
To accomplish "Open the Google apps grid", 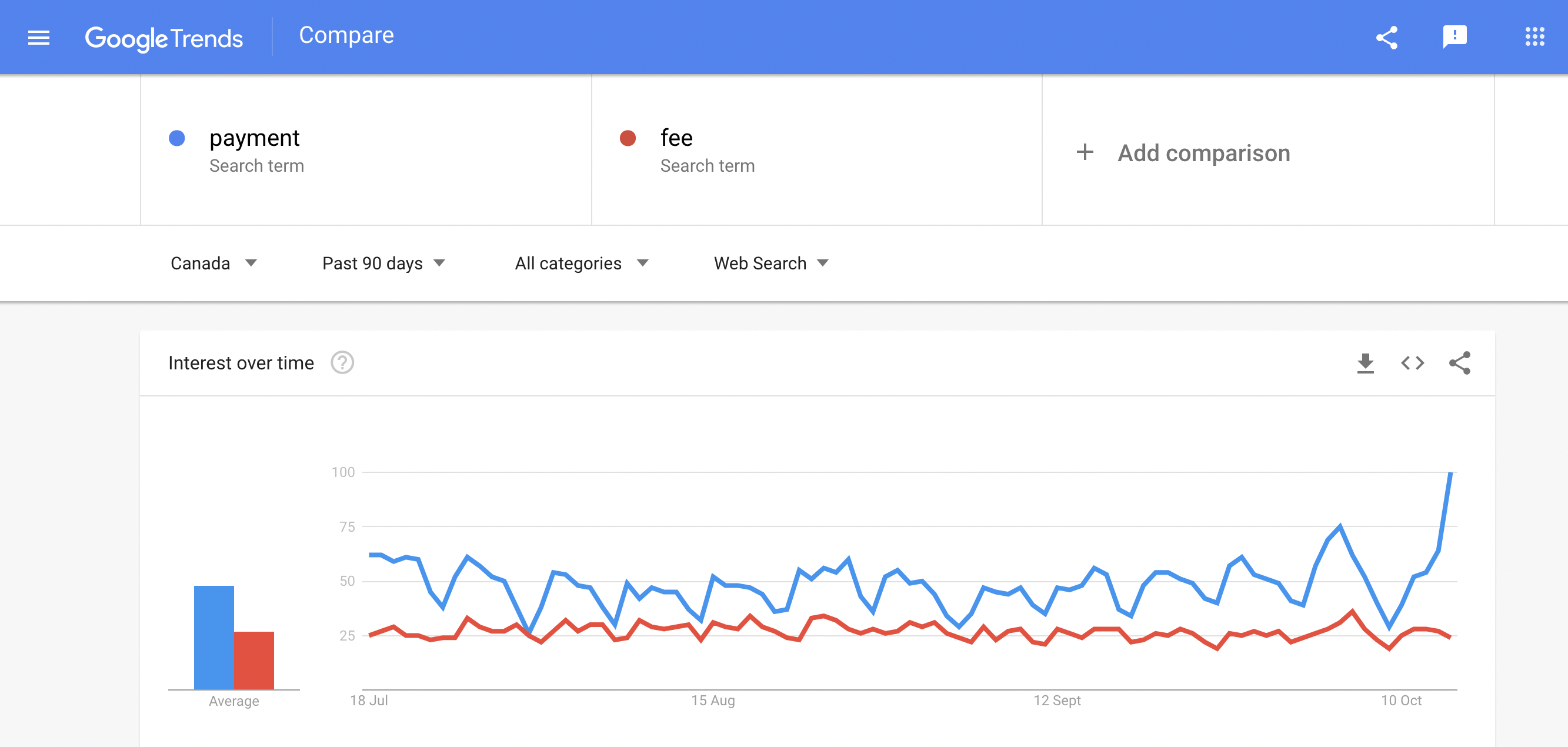I will [x=1534, y=36].
